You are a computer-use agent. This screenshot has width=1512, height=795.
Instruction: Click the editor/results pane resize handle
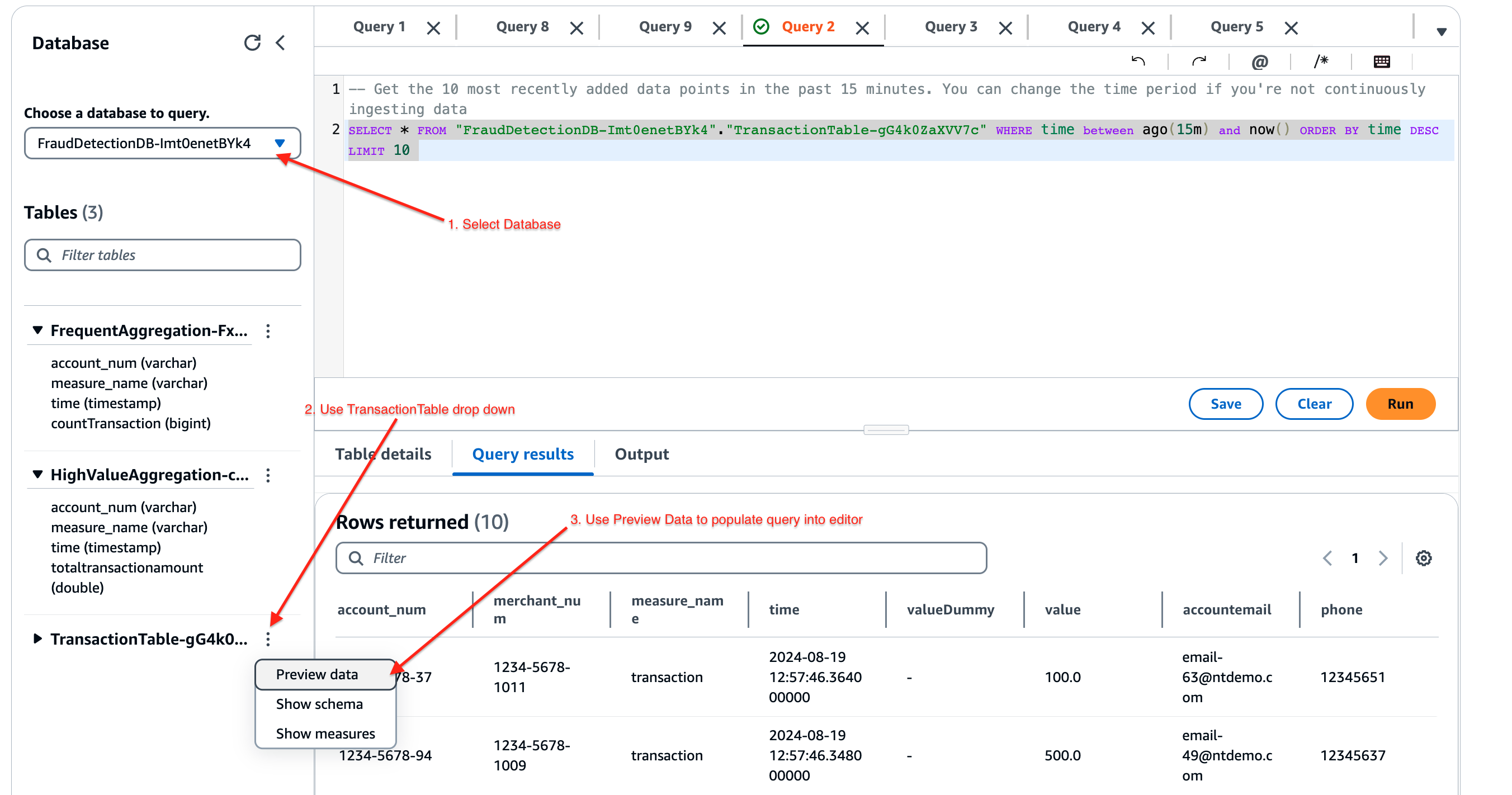click(886, 430)
